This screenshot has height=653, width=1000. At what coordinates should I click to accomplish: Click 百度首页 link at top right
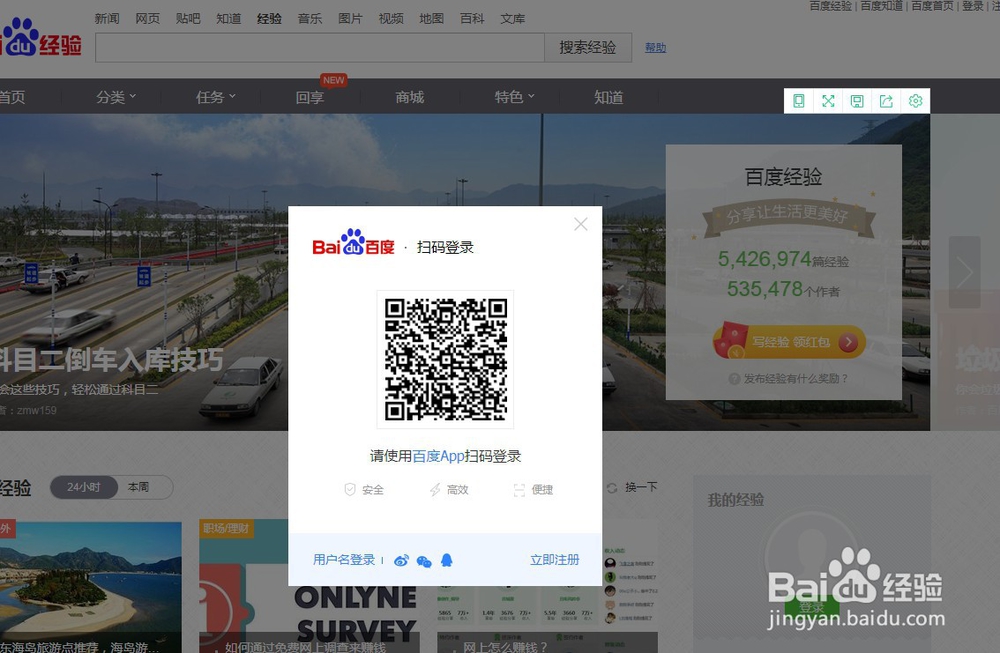coord(932,6)
